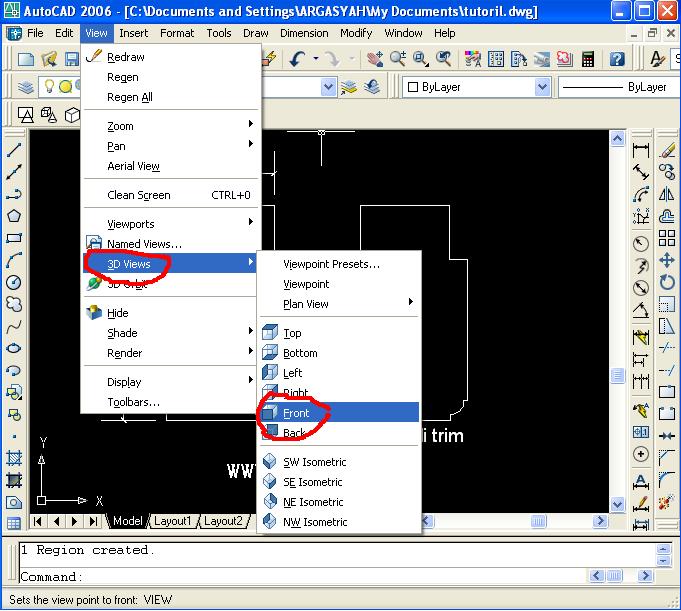
Task: Select the Offset modify tool
Action: click(667, 216)
